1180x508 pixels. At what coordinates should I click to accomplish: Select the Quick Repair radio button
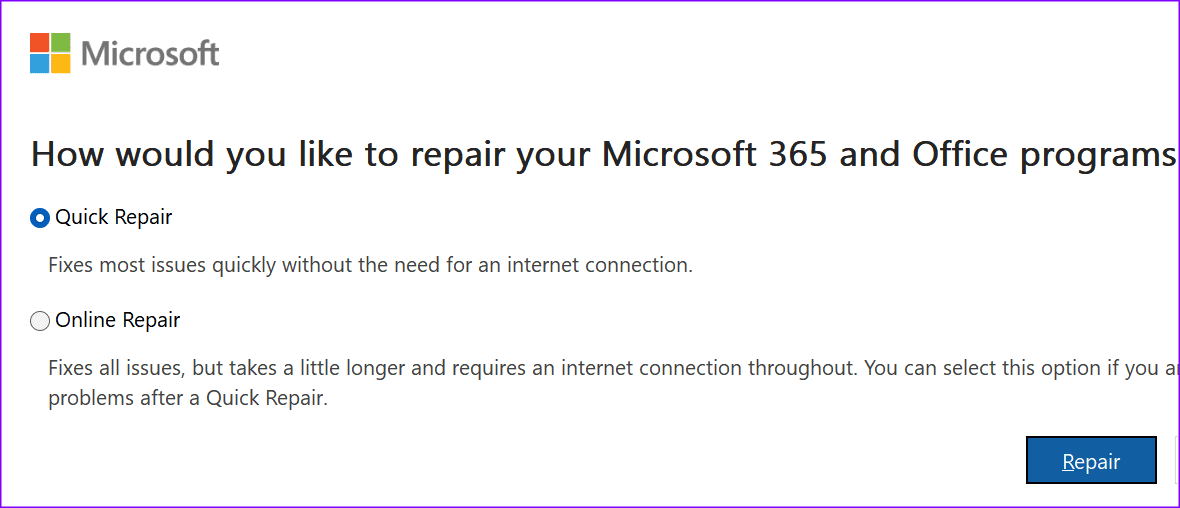(x=40, y=218)
